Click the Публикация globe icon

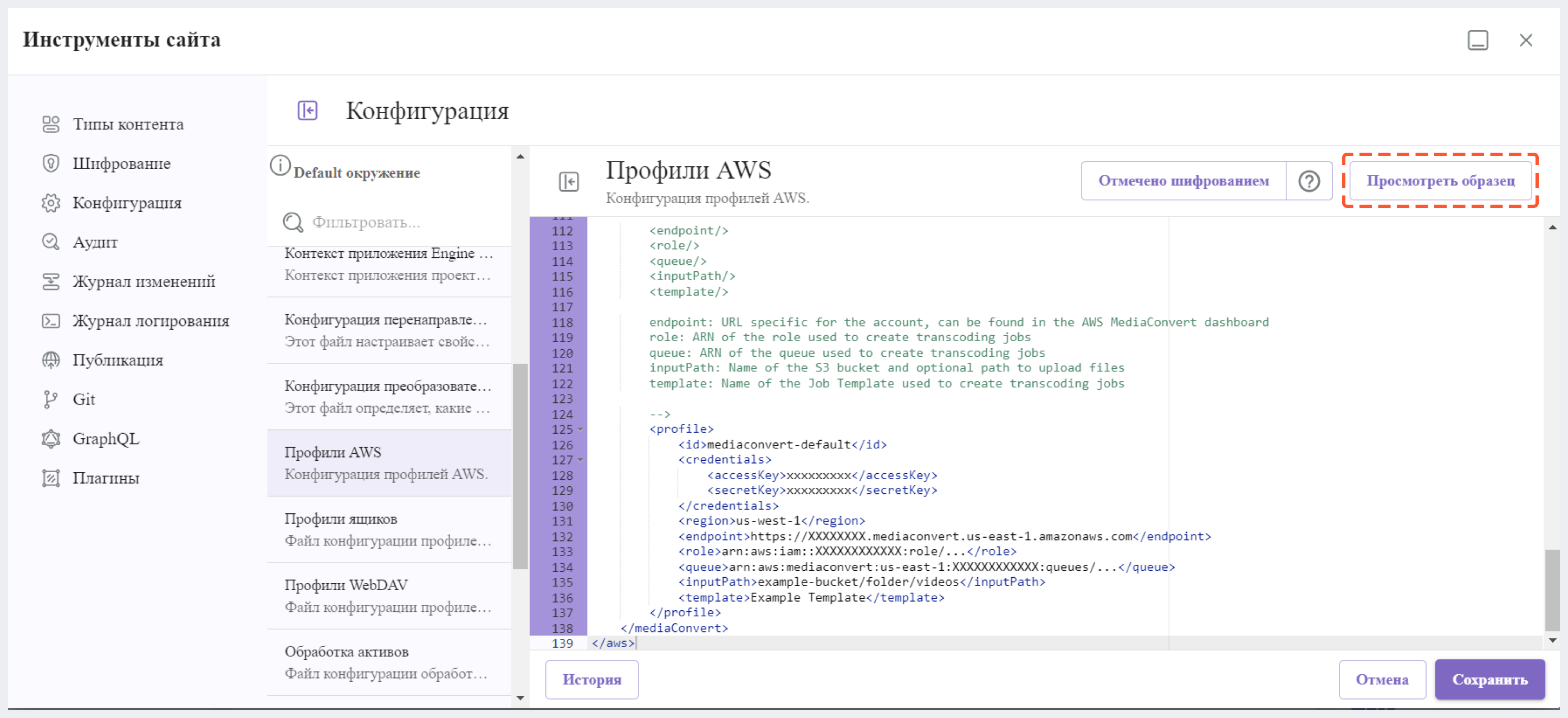(50, 360)
